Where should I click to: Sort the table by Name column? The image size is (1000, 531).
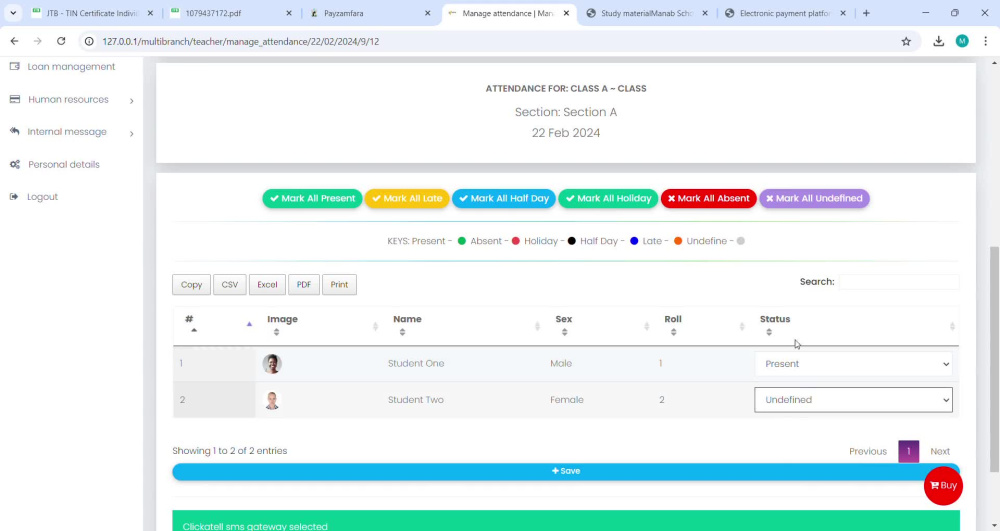coord(462,325)
